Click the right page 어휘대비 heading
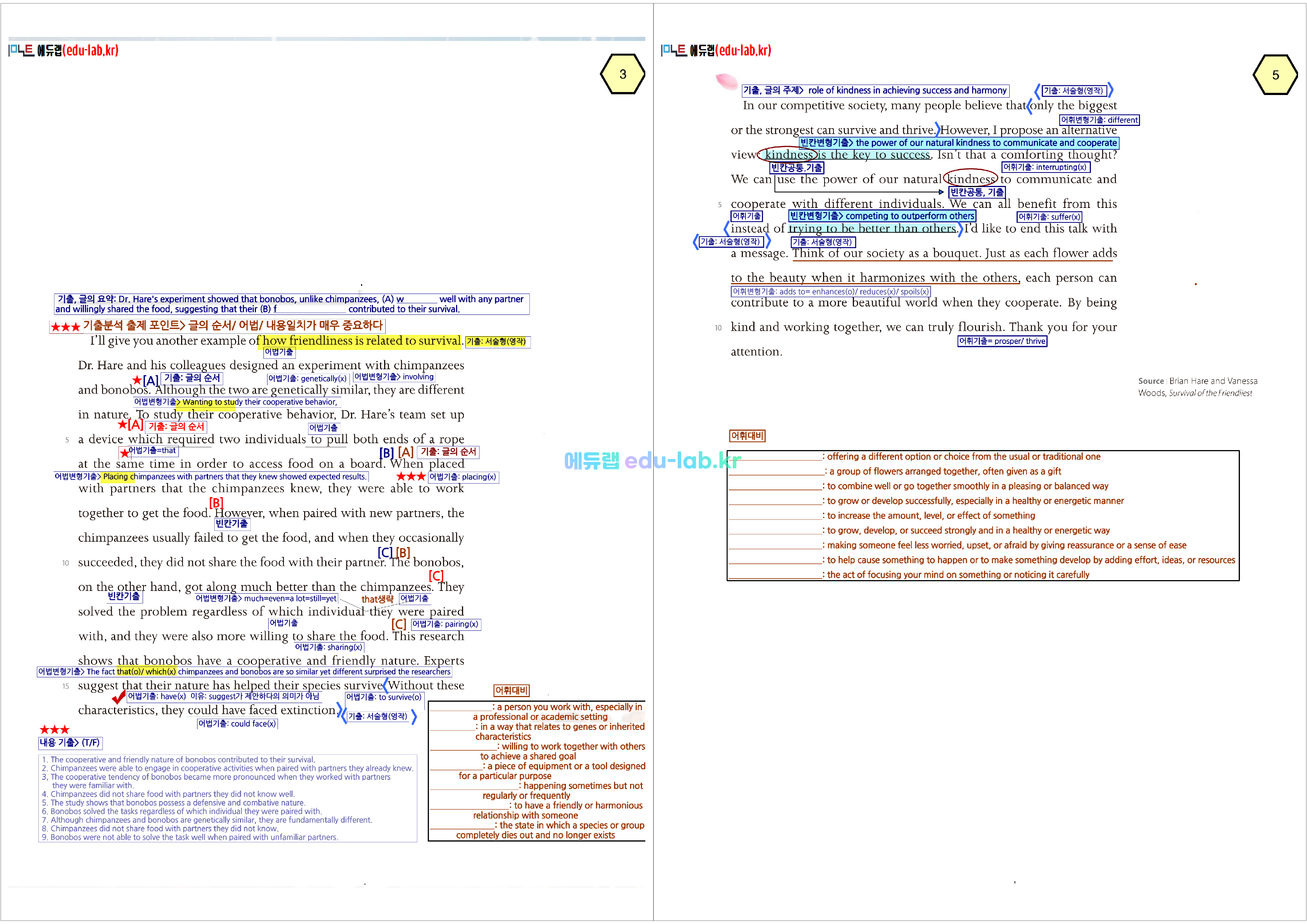Screen dimensions: 1307x924 coord(747,436)
